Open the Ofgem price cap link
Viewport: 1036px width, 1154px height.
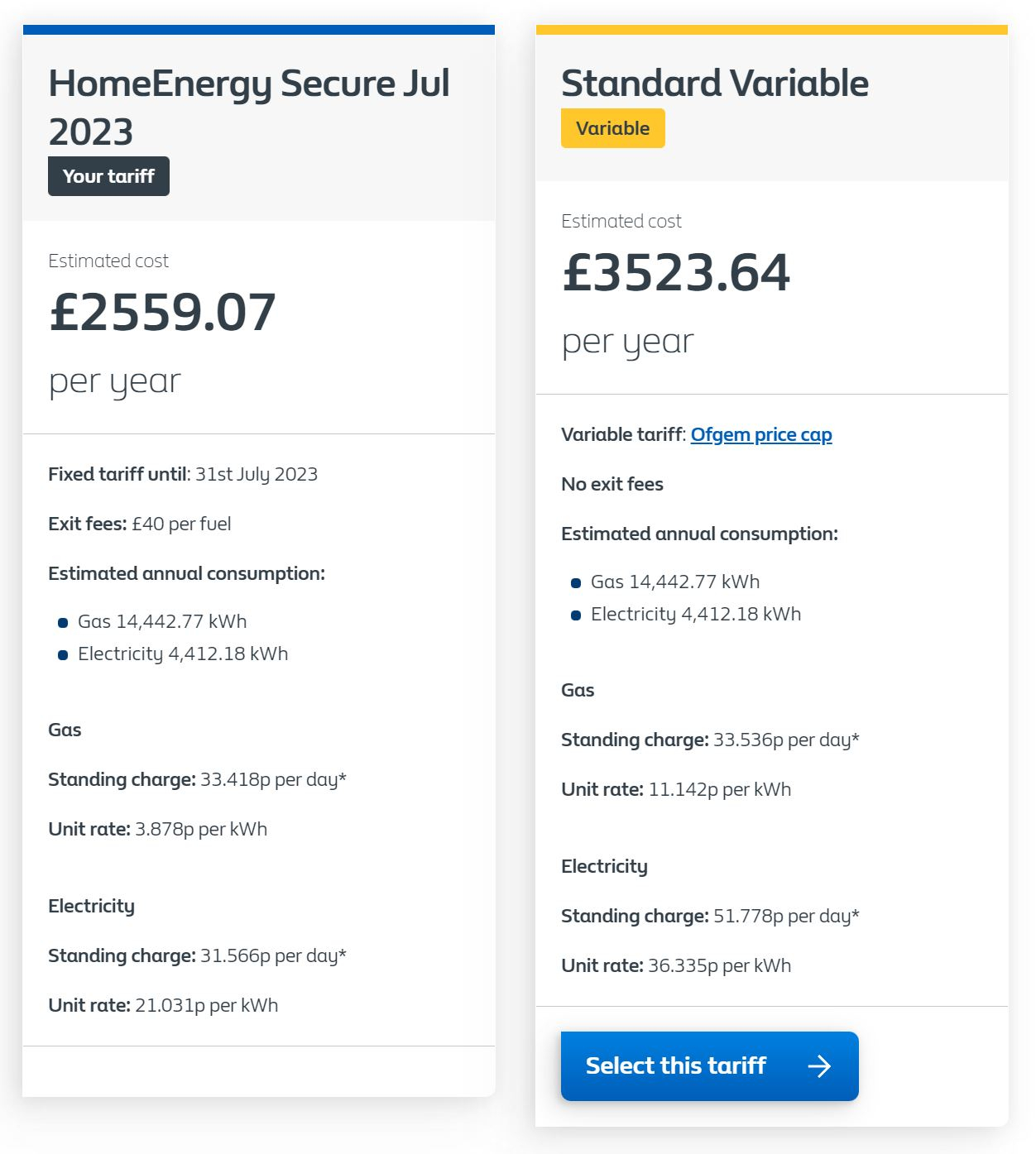point(762,434)
